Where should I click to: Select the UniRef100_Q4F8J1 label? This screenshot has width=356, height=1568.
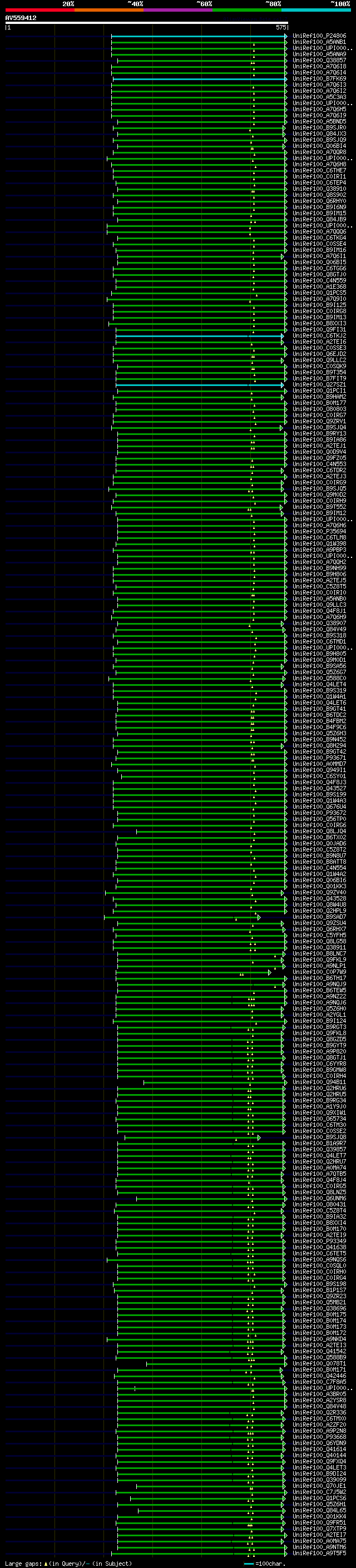point(319,611)
